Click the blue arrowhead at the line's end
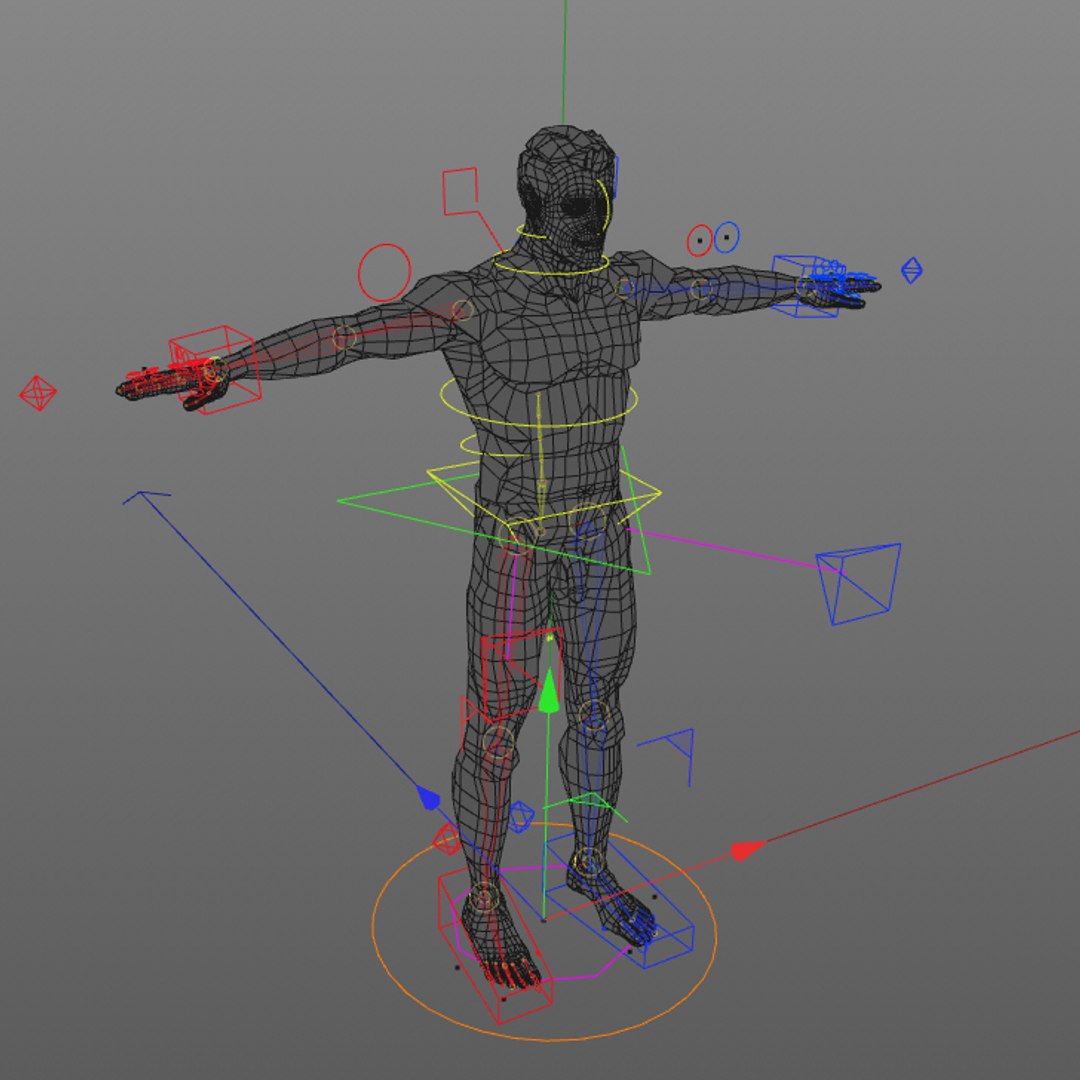This screenshot has height=1080, width=1080. click(x=146, y=497)
